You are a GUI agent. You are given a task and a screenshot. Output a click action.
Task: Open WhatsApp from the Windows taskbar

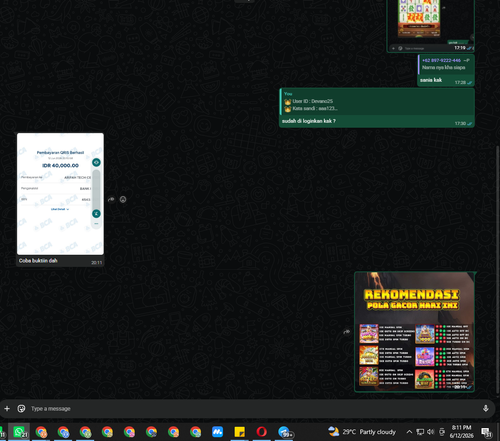tap(19, 432)
